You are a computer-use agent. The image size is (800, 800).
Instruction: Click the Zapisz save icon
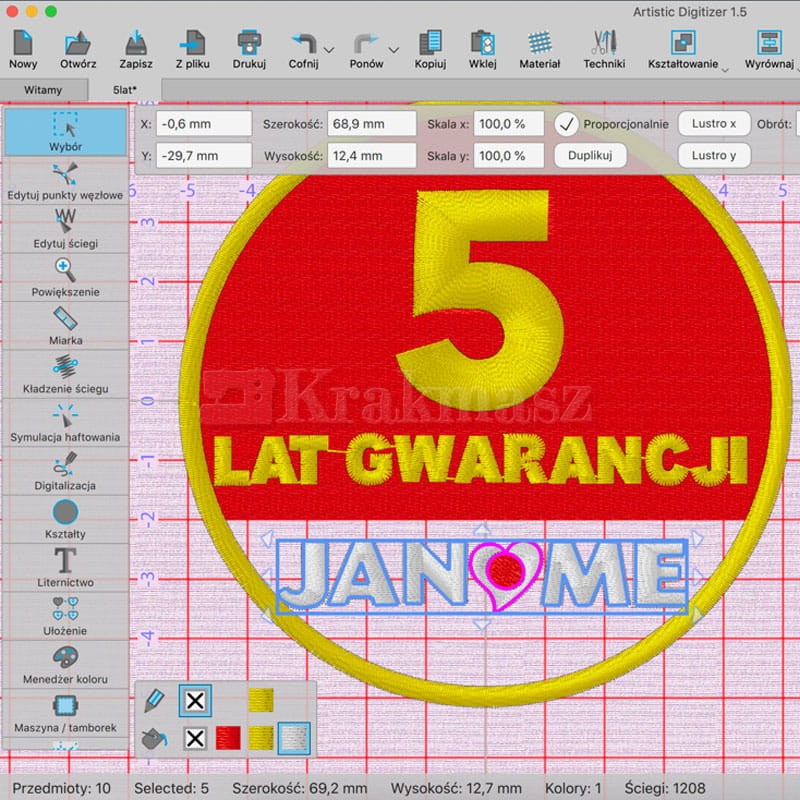[135, 49]
